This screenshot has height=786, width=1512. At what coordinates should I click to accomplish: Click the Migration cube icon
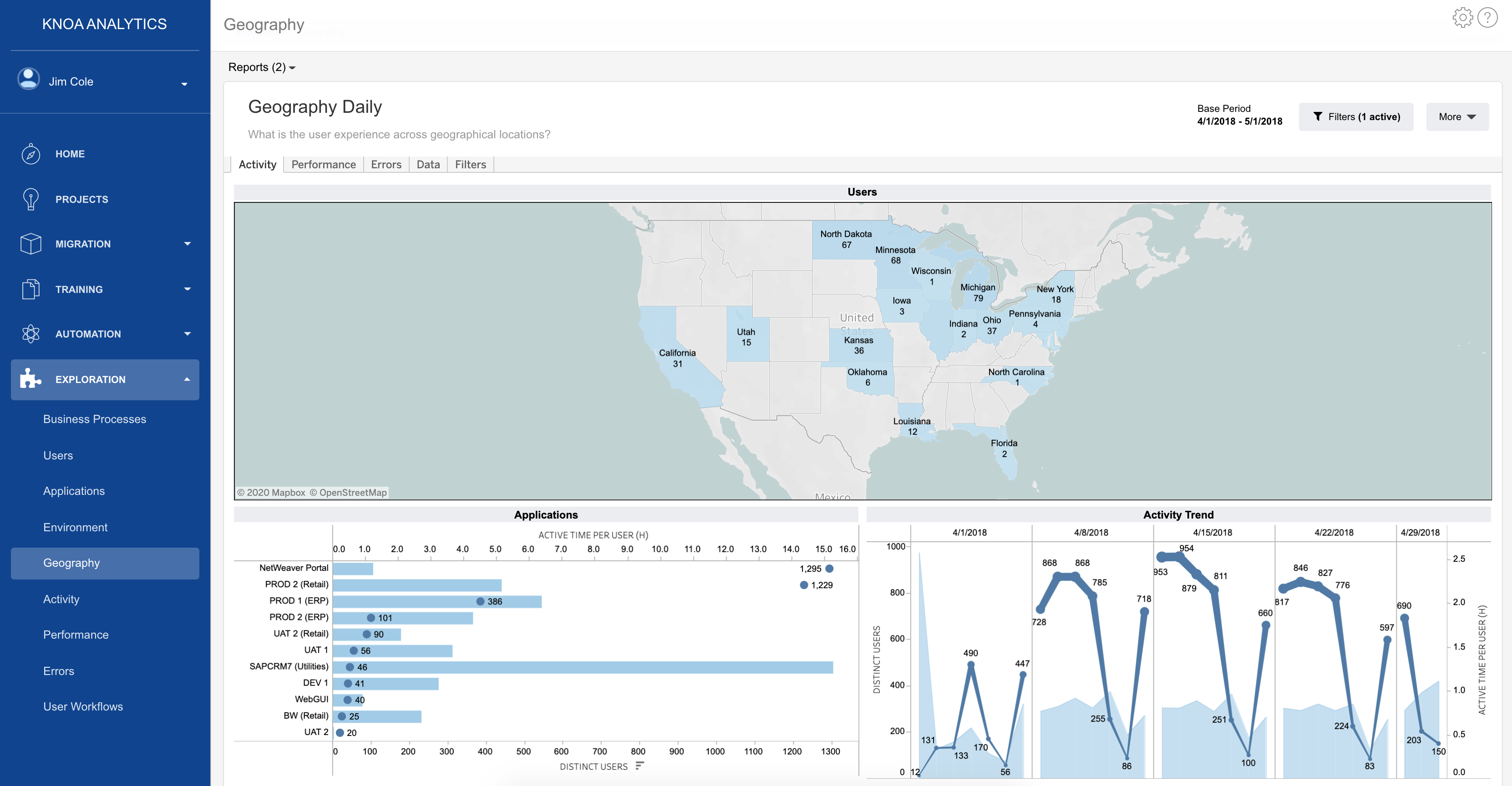(x=30, y=244)
